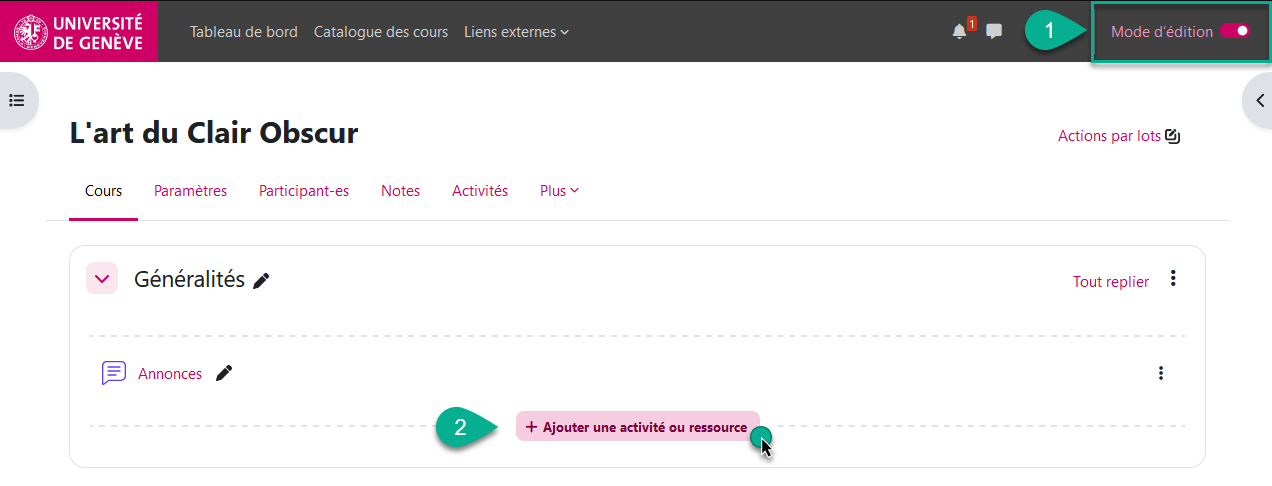Open the Plus tab dropdown

[559, 191]
